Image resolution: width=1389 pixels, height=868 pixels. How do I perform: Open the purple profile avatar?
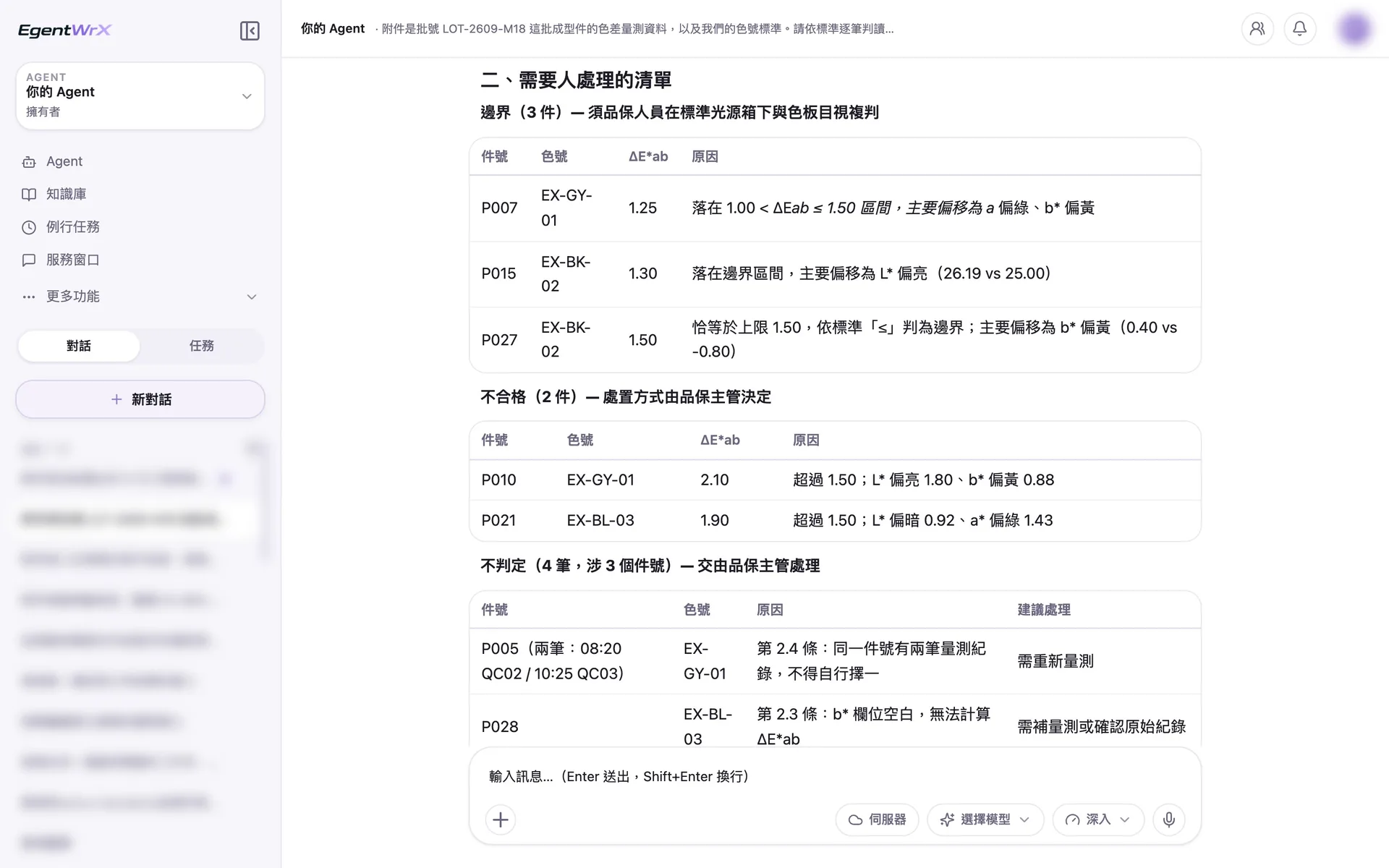point(1354,29)
